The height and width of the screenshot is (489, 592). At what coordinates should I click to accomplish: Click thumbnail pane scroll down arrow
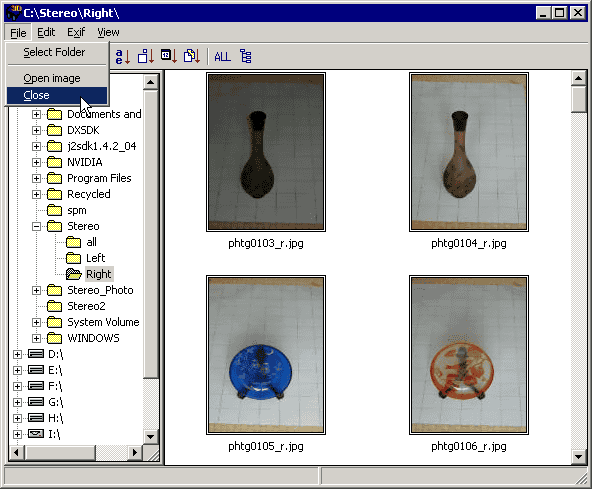(578, 457)
